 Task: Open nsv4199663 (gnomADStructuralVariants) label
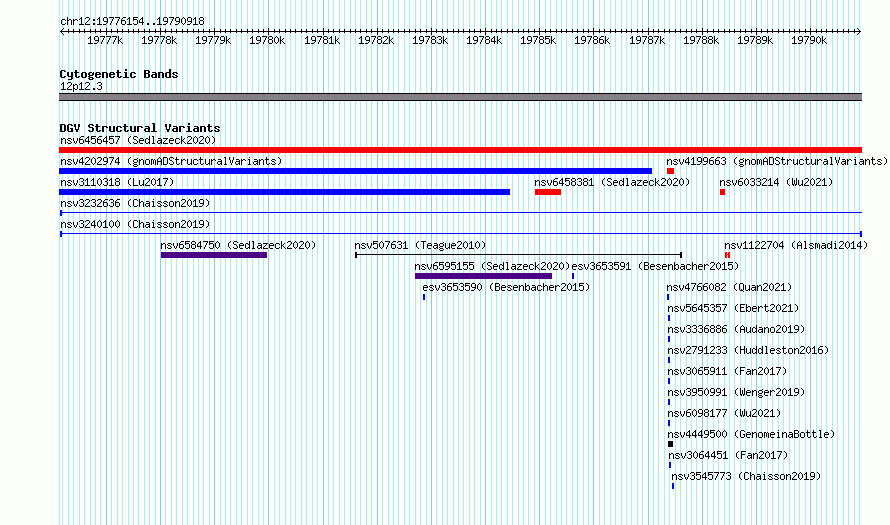[x=777, y=161]
